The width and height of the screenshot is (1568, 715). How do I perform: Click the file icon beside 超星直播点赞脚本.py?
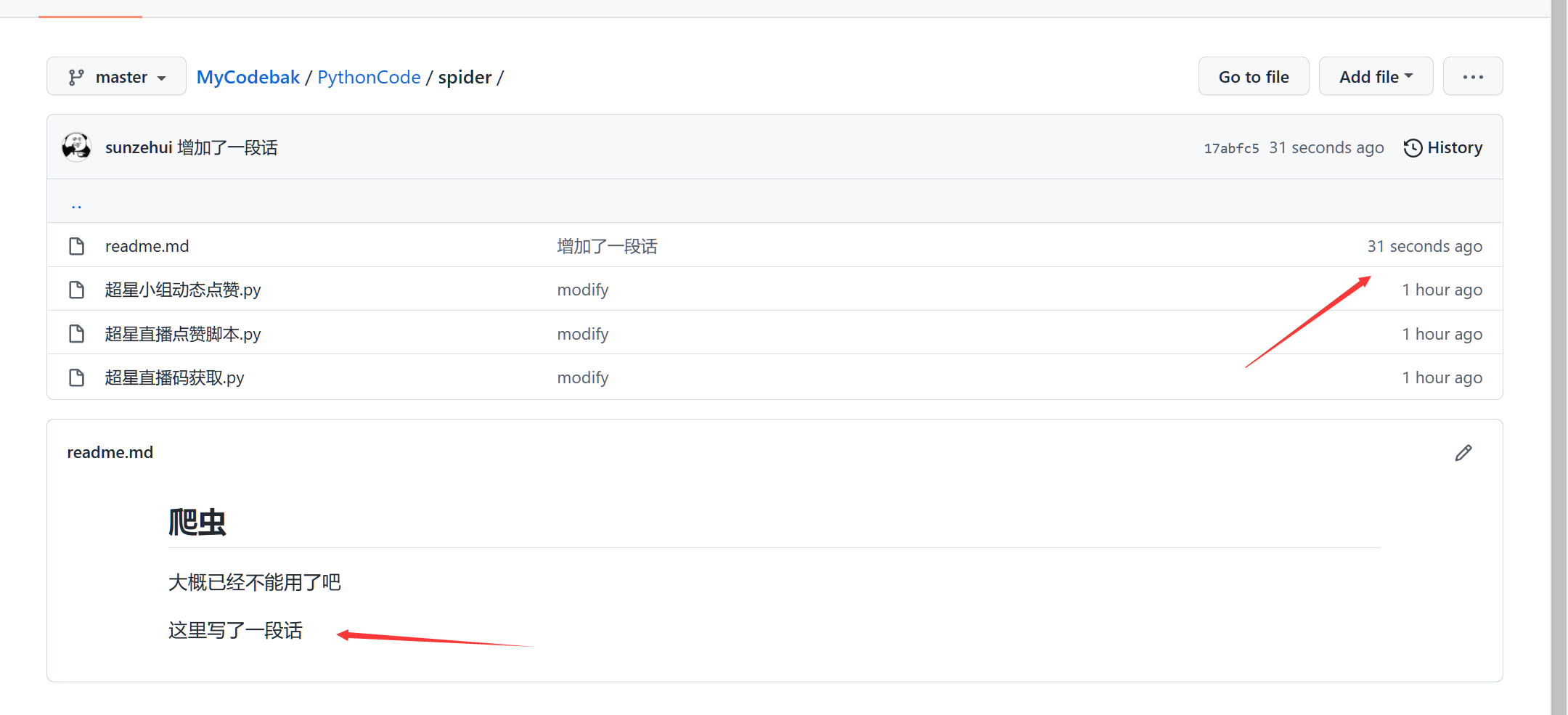pos(76,334)
